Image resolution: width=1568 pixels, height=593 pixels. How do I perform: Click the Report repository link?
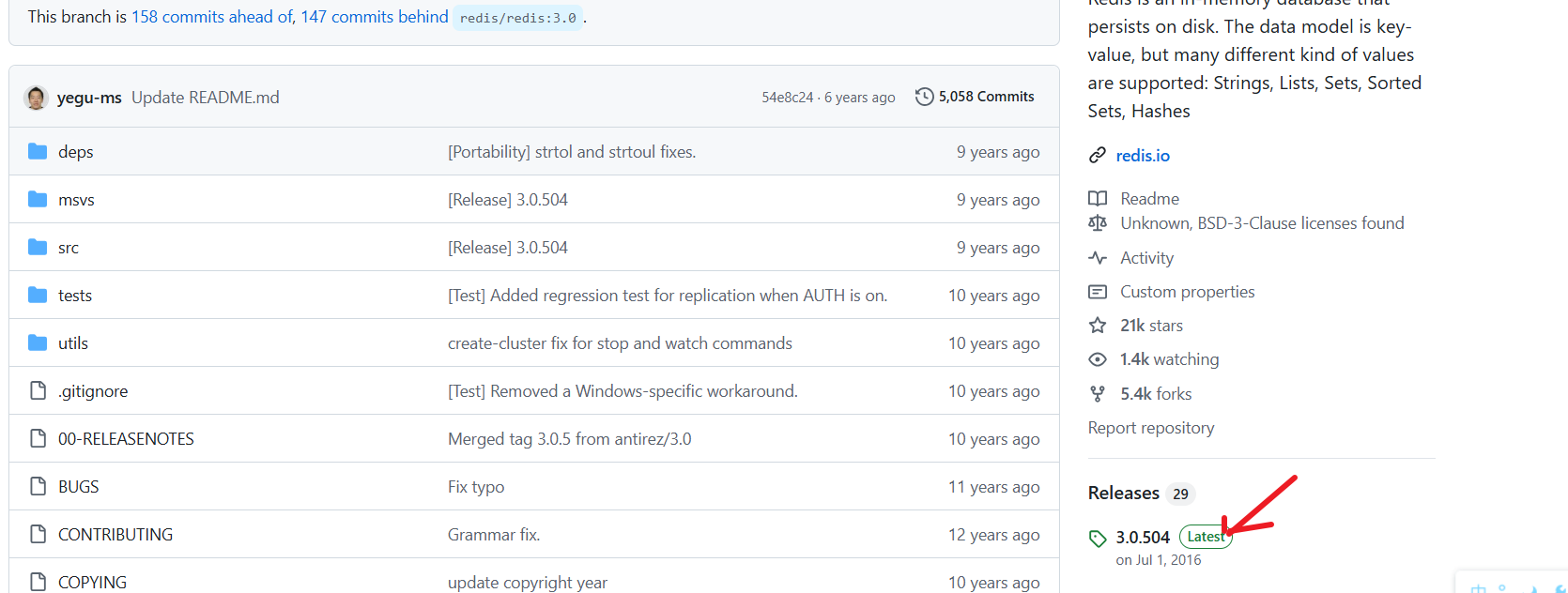[x=1151, y=428]
